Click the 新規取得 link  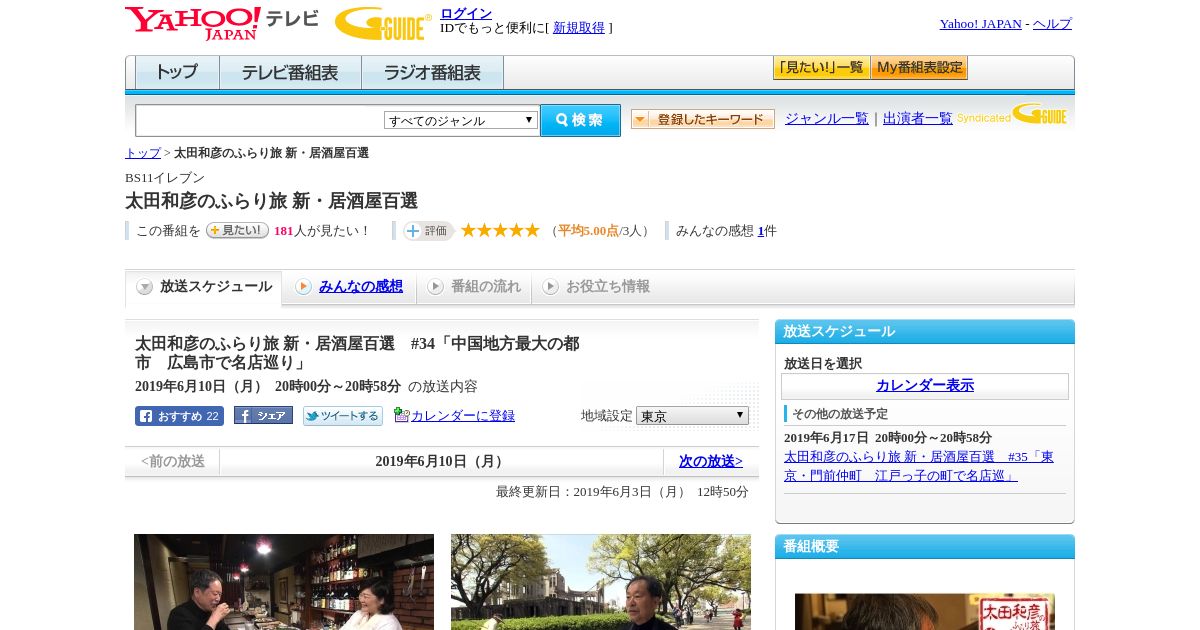coord(579,28)
